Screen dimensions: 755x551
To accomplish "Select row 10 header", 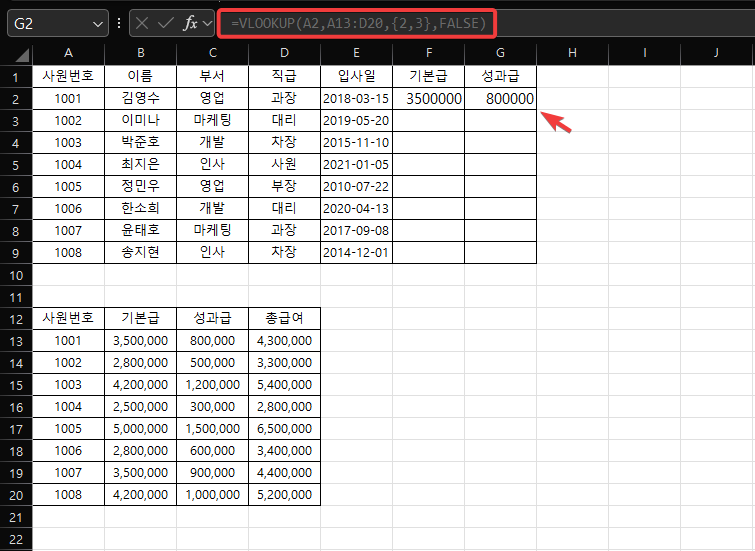I will point(16,276).
